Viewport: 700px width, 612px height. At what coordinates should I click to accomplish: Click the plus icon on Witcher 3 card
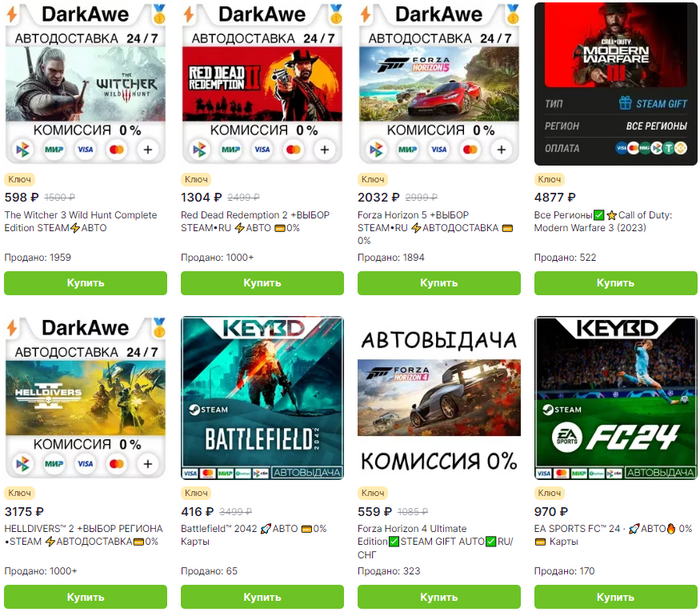point(148,150)
